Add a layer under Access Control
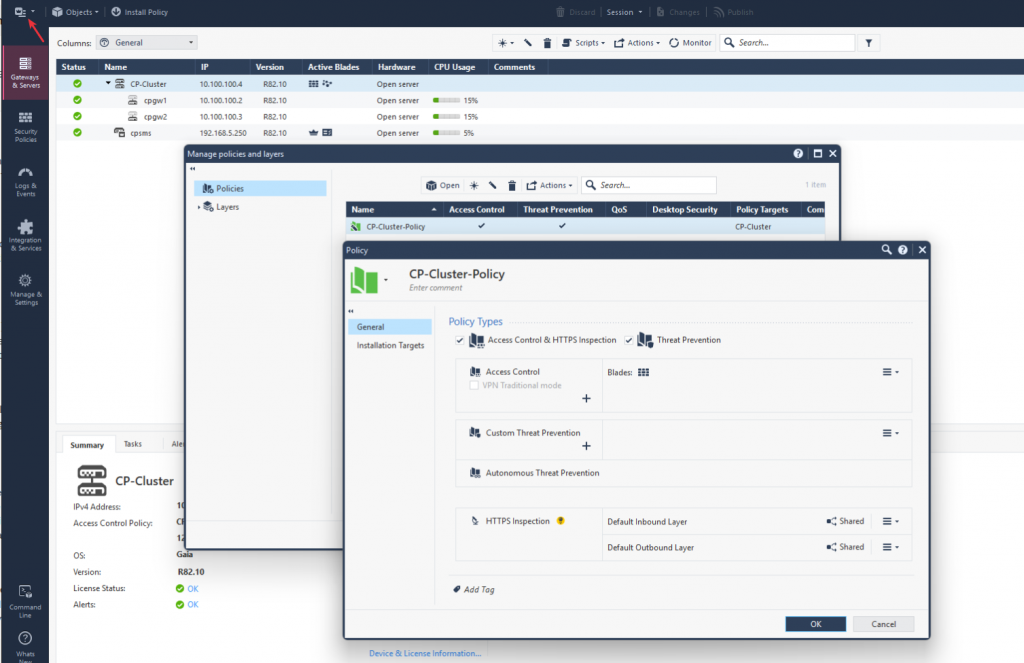The image size is (1024, 663). pyautogui.click(x=586, y=398)
